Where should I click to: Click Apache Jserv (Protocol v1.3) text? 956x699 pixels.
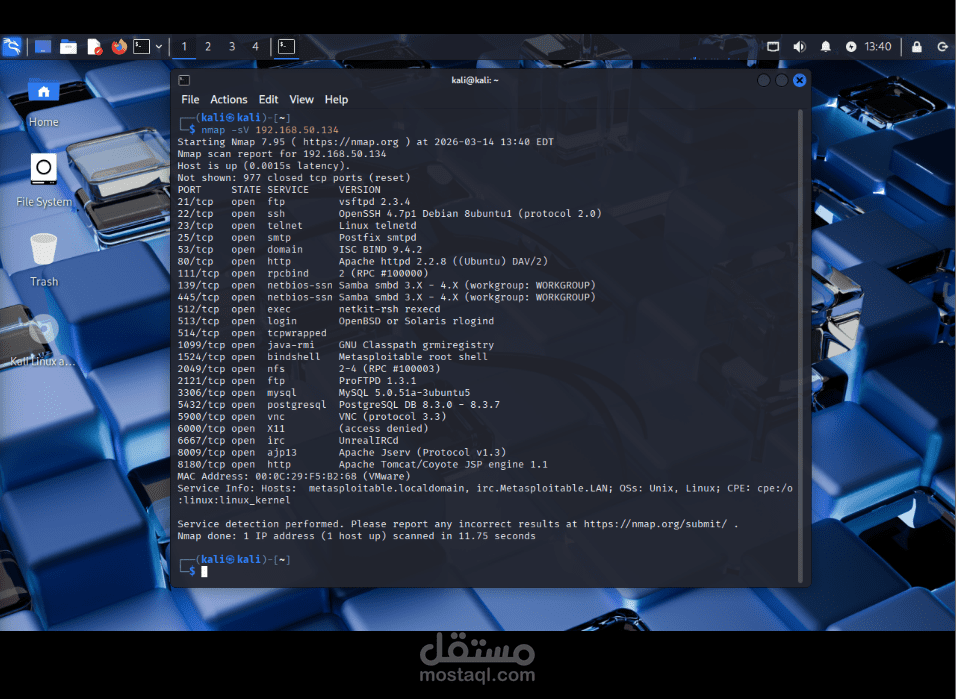pos(423,453)
